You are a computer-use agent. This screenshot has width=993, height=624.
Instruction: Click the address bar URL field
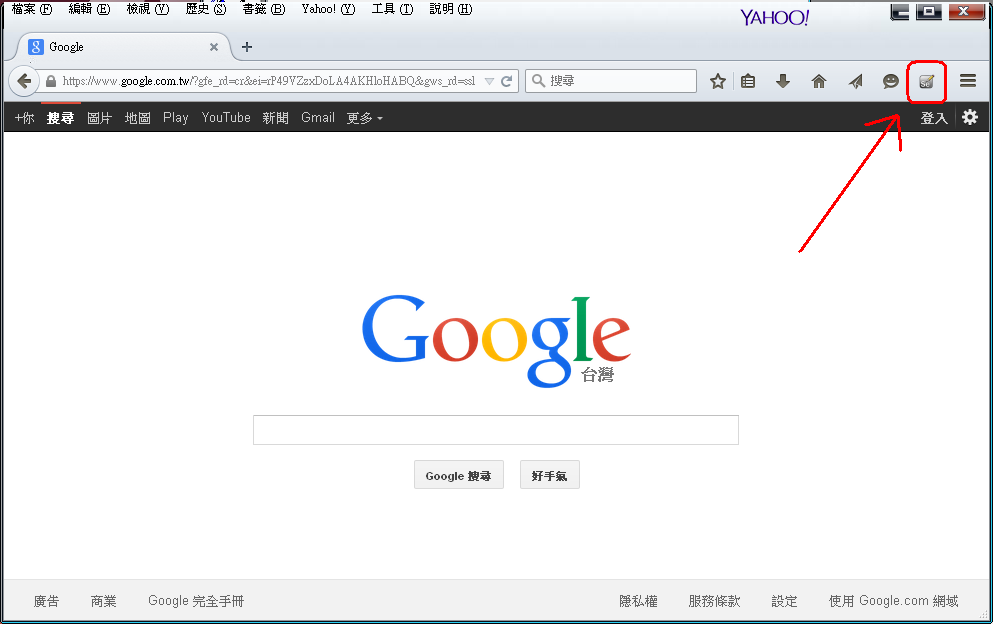269,81
